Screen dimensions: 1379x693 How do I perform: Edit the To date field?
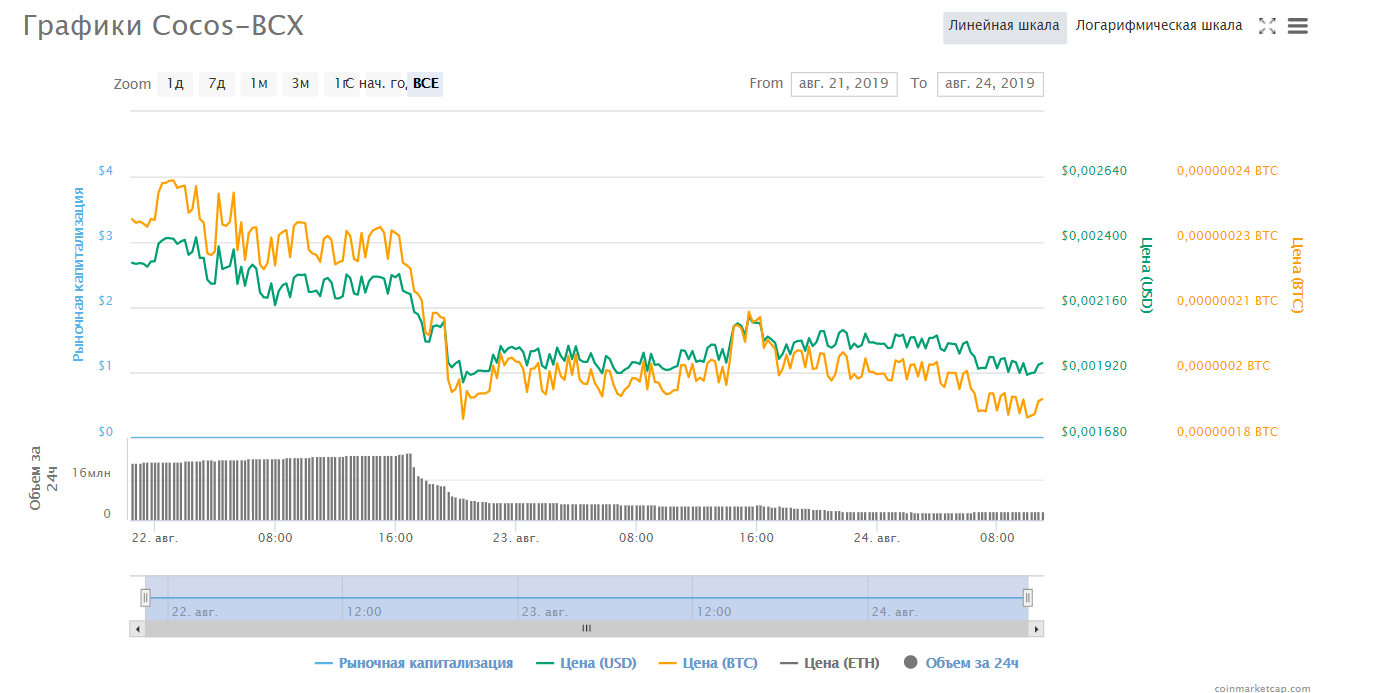[990, 84]
